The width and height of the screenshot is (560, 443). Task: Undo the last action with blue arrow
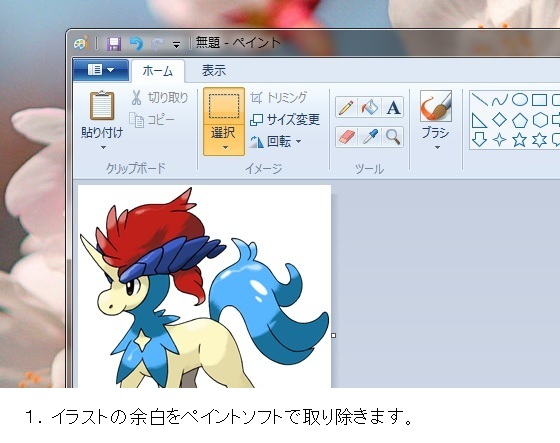(x=136, y=44)
